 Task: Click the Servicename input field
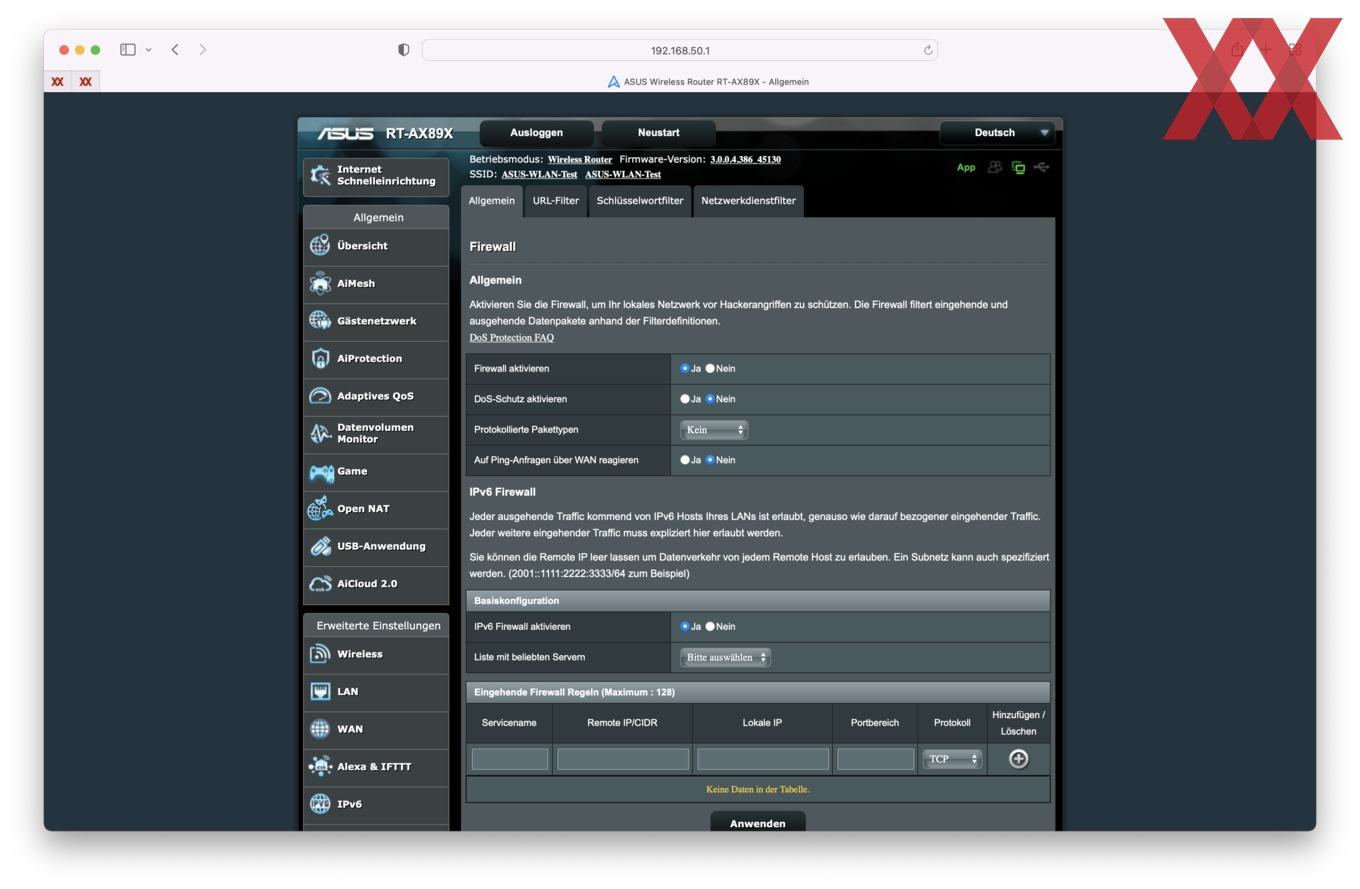[x=510, y=759]
